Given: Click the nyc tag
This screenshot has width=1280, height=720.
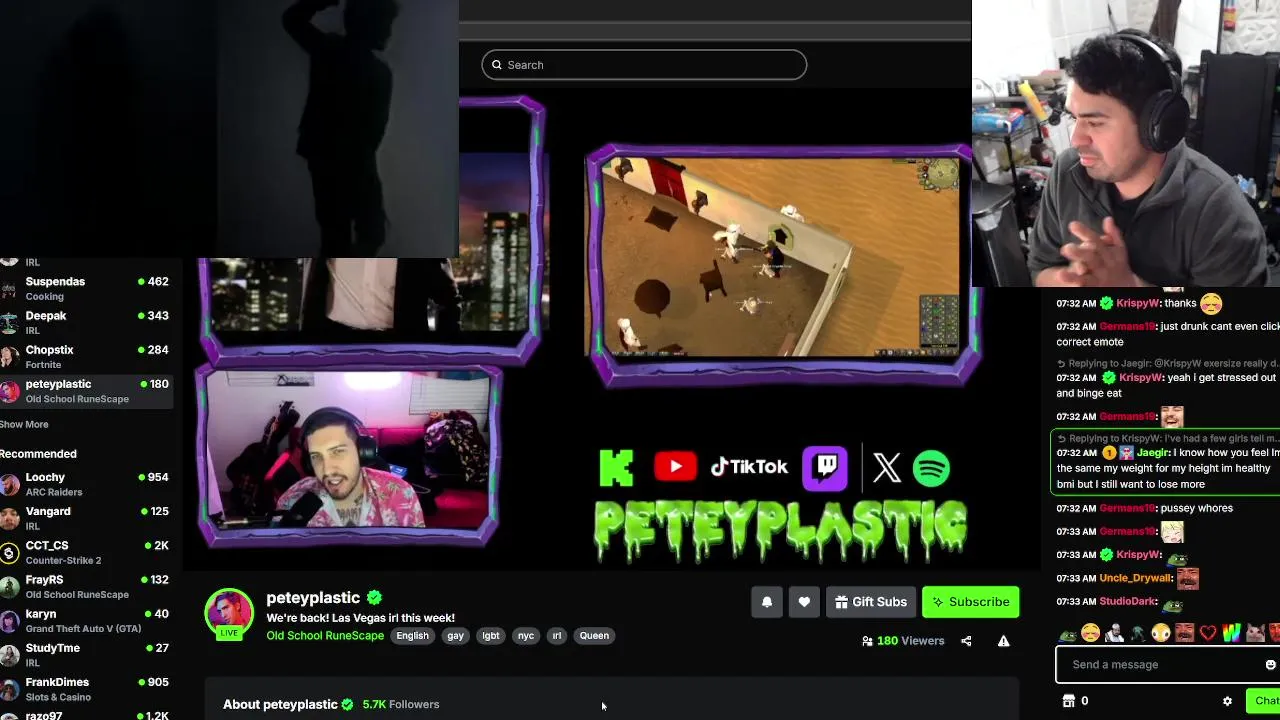Looking at the screenshot, I should pyautogui.click(x=526, y=636).
